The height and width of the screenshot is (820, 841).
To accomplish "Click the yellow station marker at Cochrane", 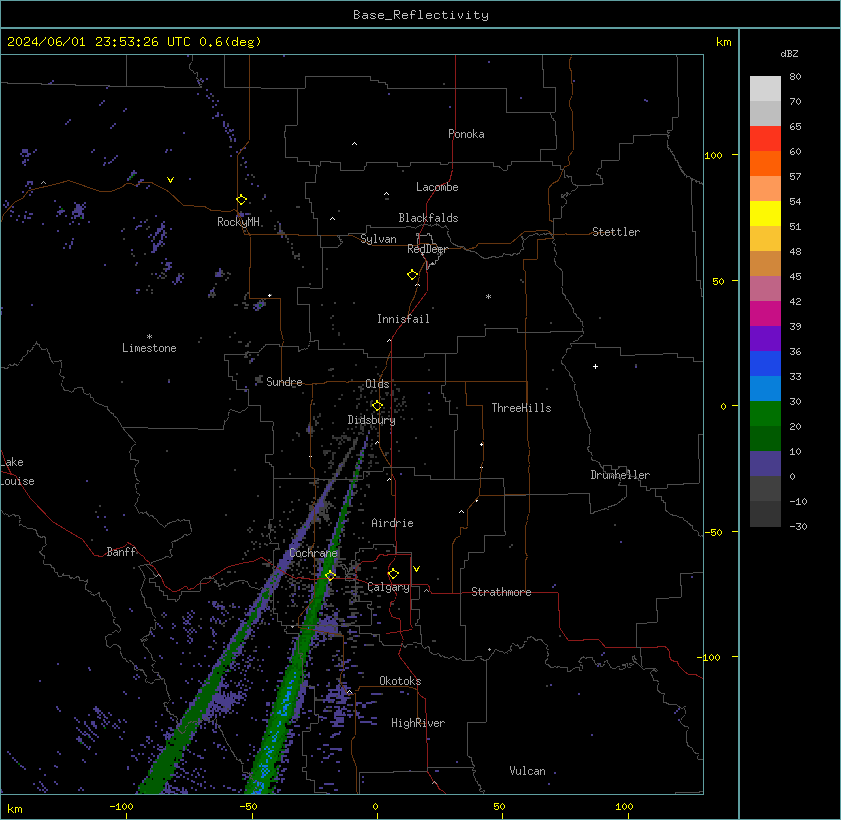I will (x=330, y=575).
